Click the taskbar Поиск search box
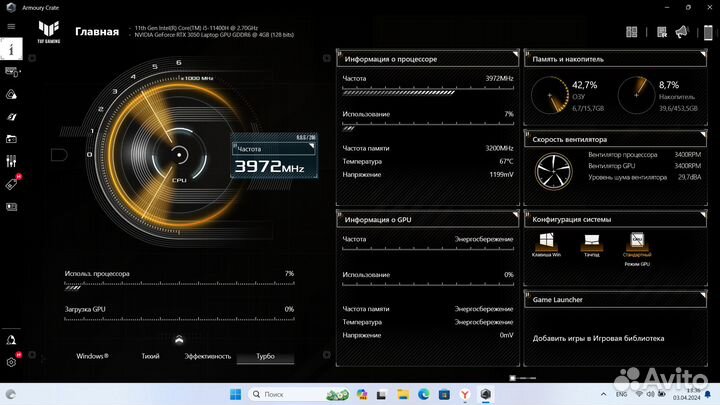 pyautogui.click(x=299, y=394)
